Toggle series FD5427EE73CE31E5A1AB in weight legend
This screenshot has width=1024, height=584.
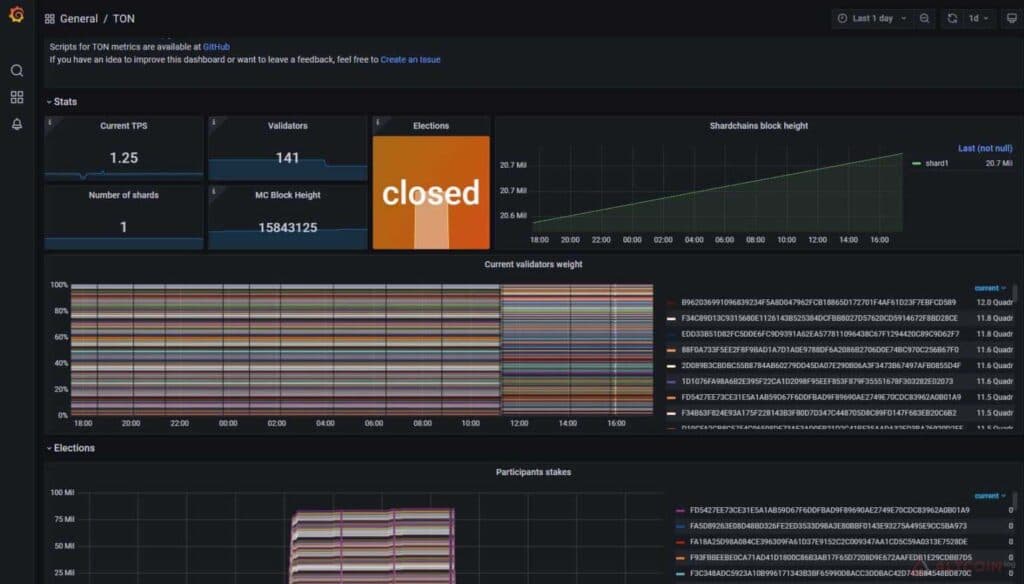(x=821, y=397)
